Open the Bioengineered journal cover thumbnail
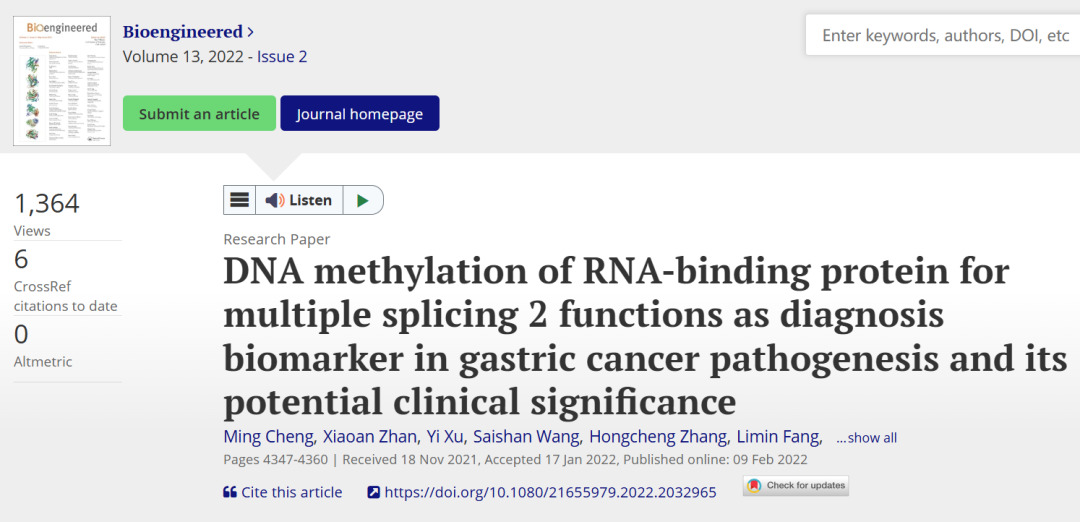1080x522 pixels. point(62,81)
